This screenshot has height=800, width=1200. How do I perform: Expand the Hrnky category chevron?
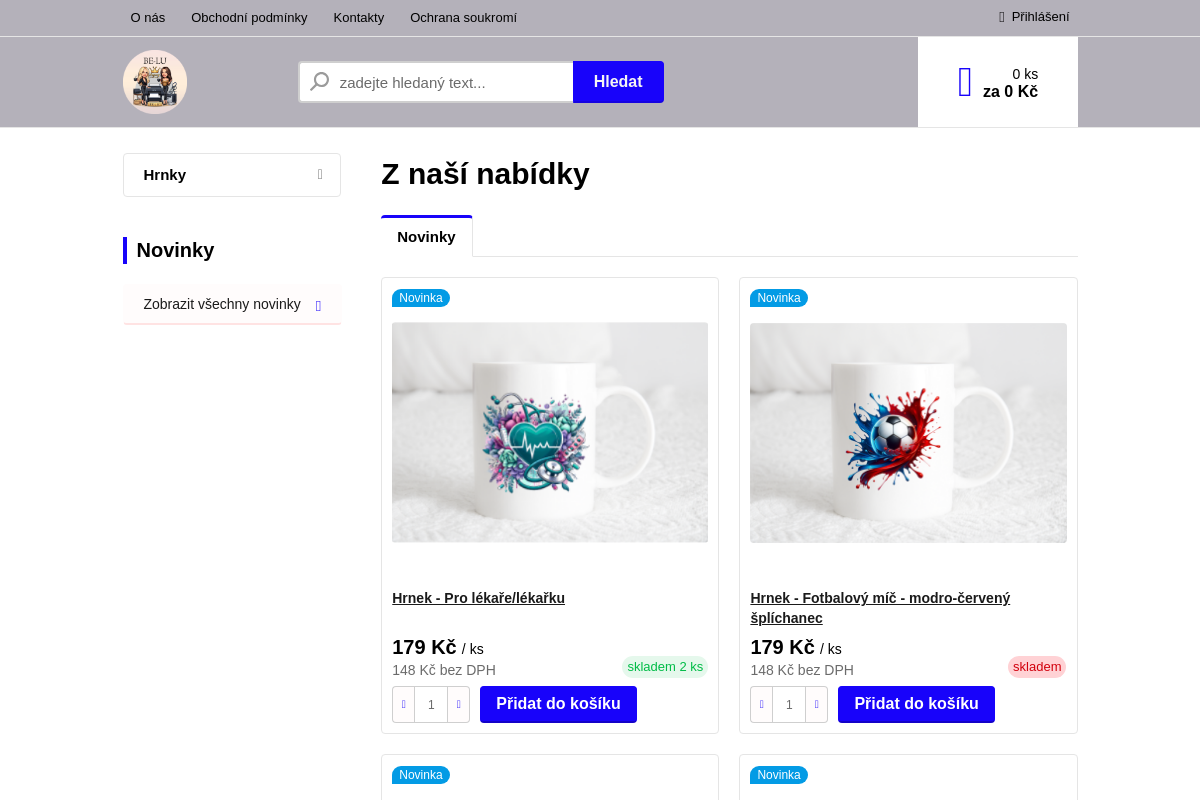(x=318, y=174)
